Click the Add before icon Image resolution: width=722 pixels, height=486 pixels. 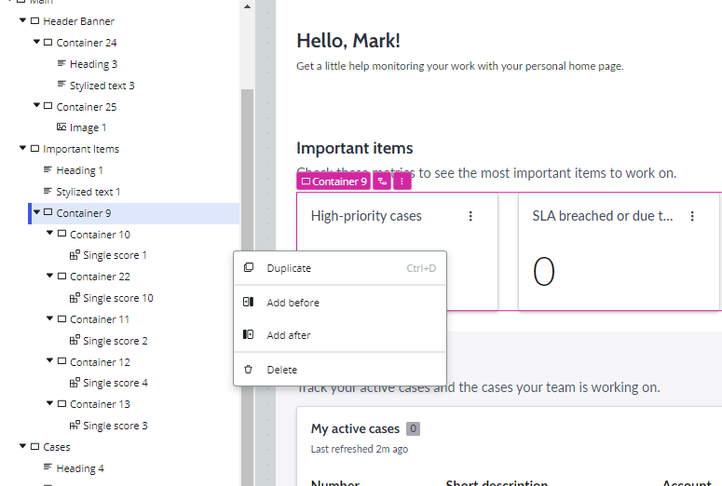(248, 302)
